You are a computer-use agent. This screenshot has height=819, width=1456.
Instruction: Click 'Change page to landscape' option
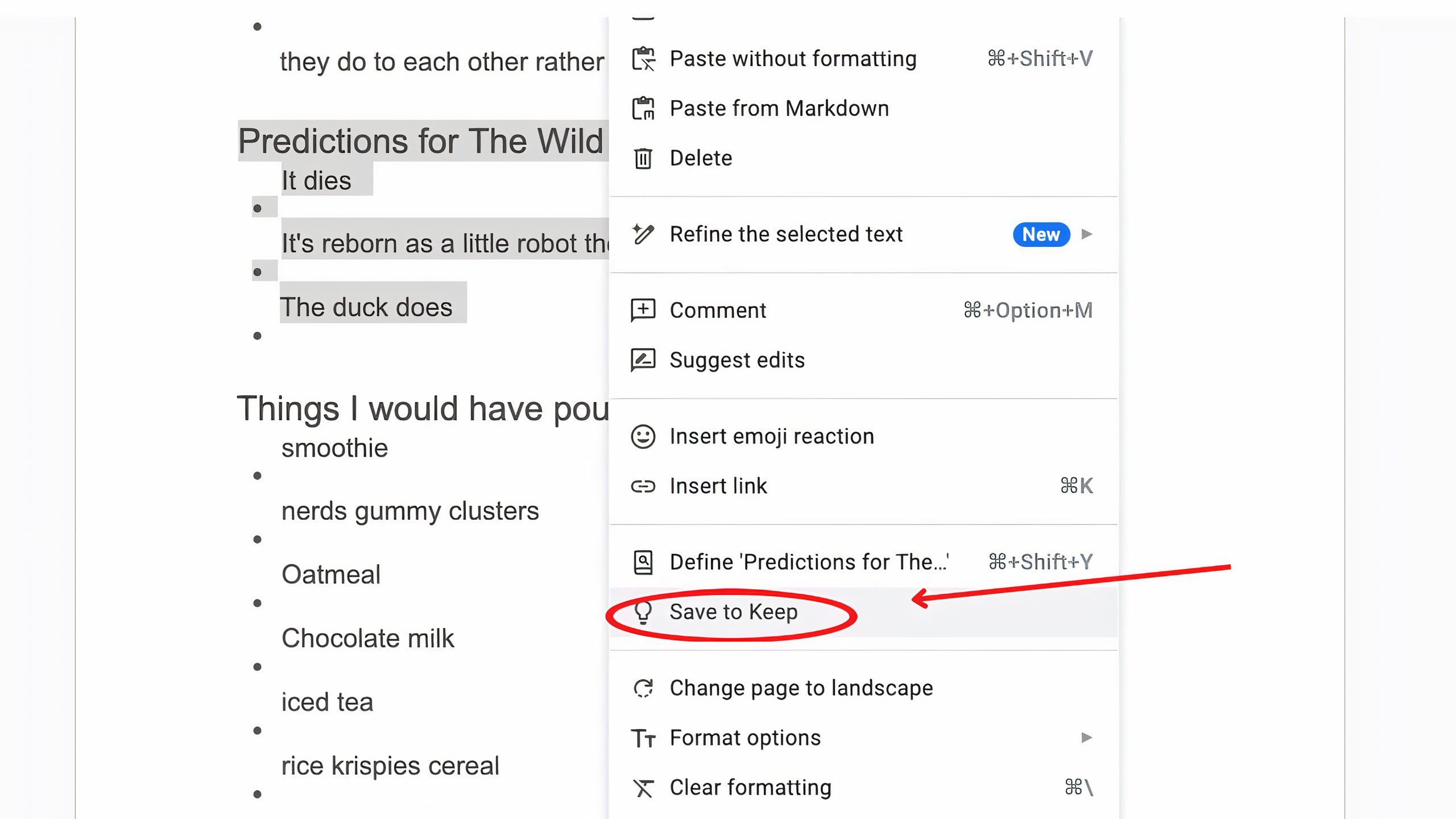tap(801, 687)
